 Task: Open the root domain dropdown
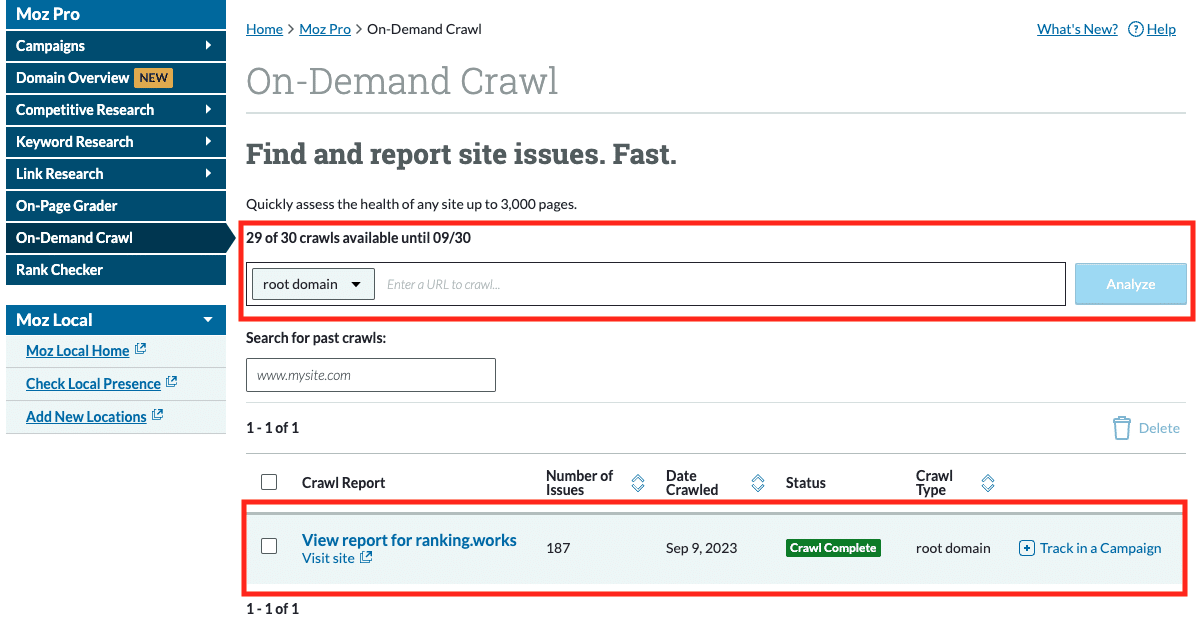[313, 284]
